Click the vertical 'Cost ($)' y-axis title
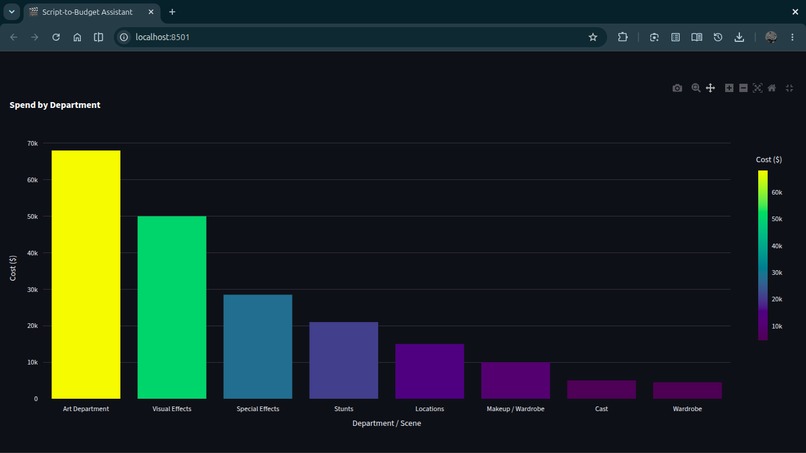Image resolution: width=806 pixels, height=453 pixels. pos(13,268)
